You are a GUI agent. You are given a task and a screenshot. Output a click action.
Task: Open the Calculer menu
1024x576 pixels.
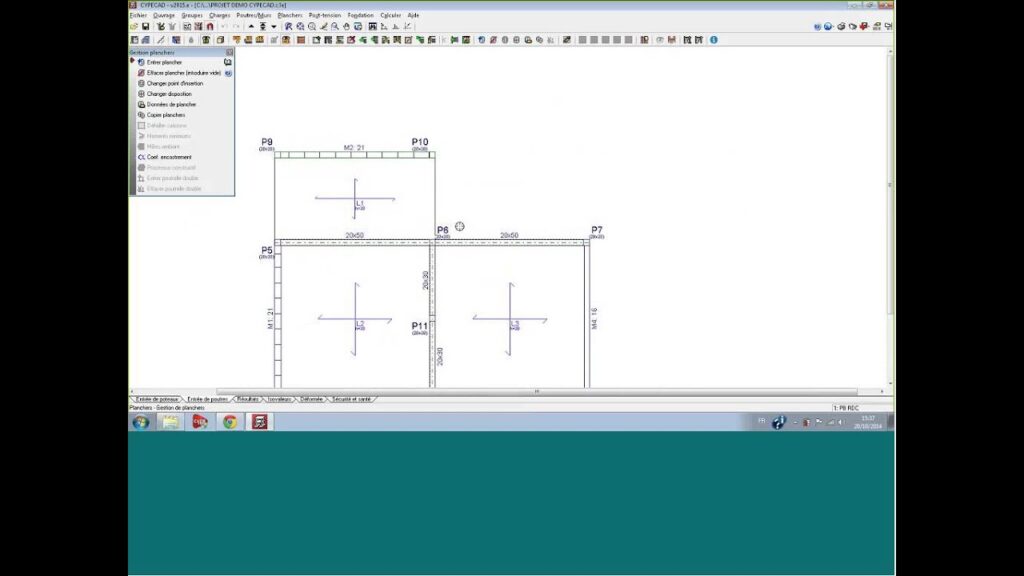[x=390, y=16]
